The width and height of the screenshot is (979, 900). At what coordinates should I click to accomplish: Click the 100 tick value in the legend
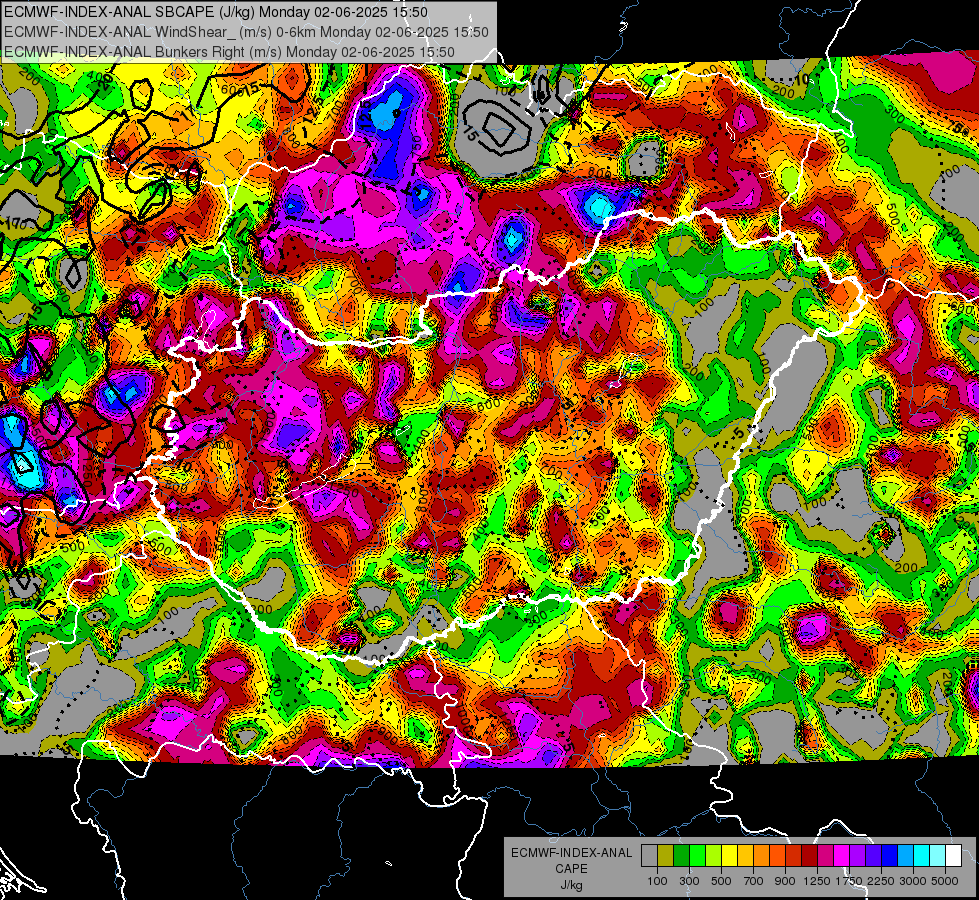(657, 881)
